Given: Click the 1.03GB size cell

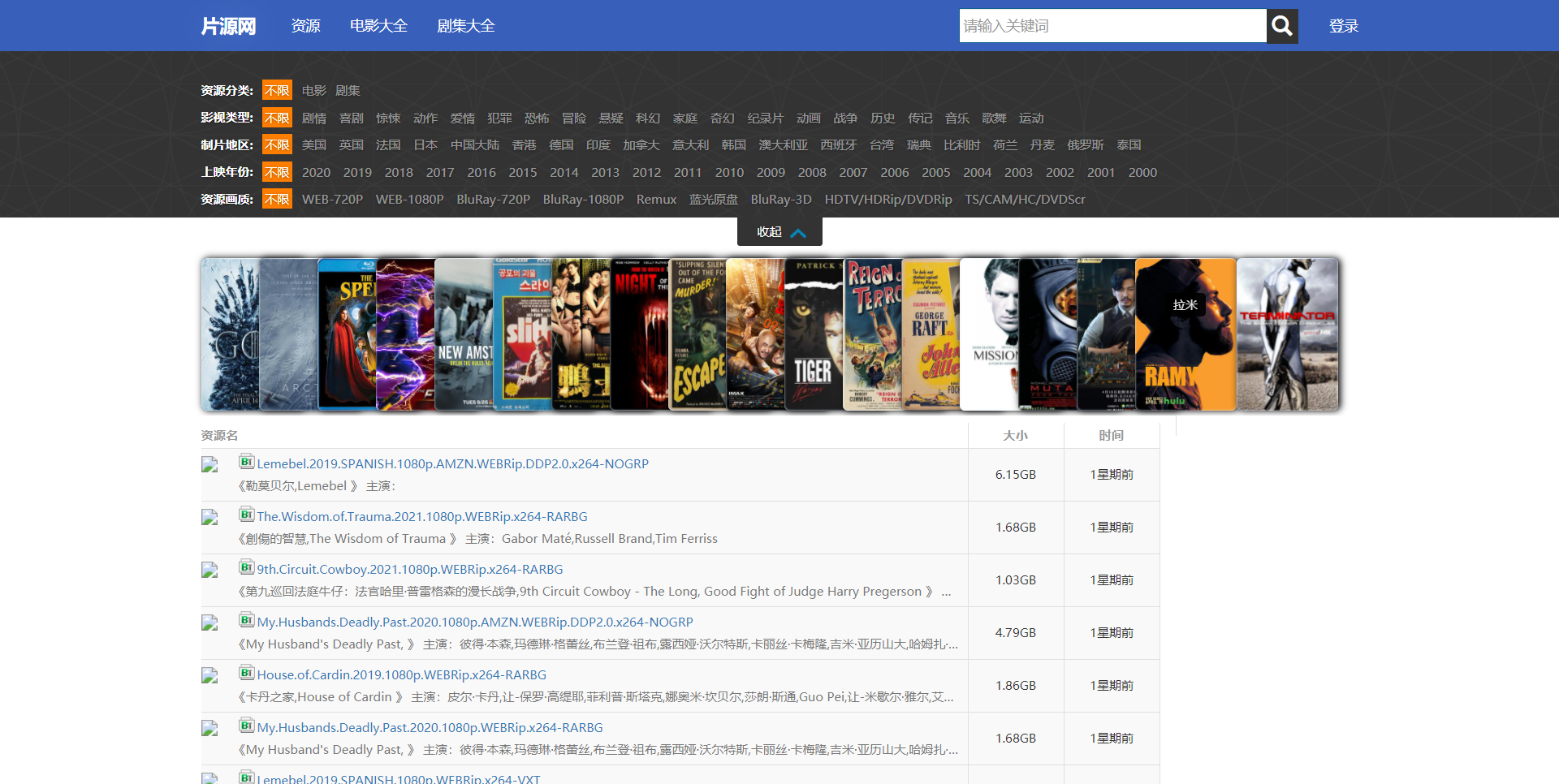Looking at the screenshot, I should tap(1016, 580).
